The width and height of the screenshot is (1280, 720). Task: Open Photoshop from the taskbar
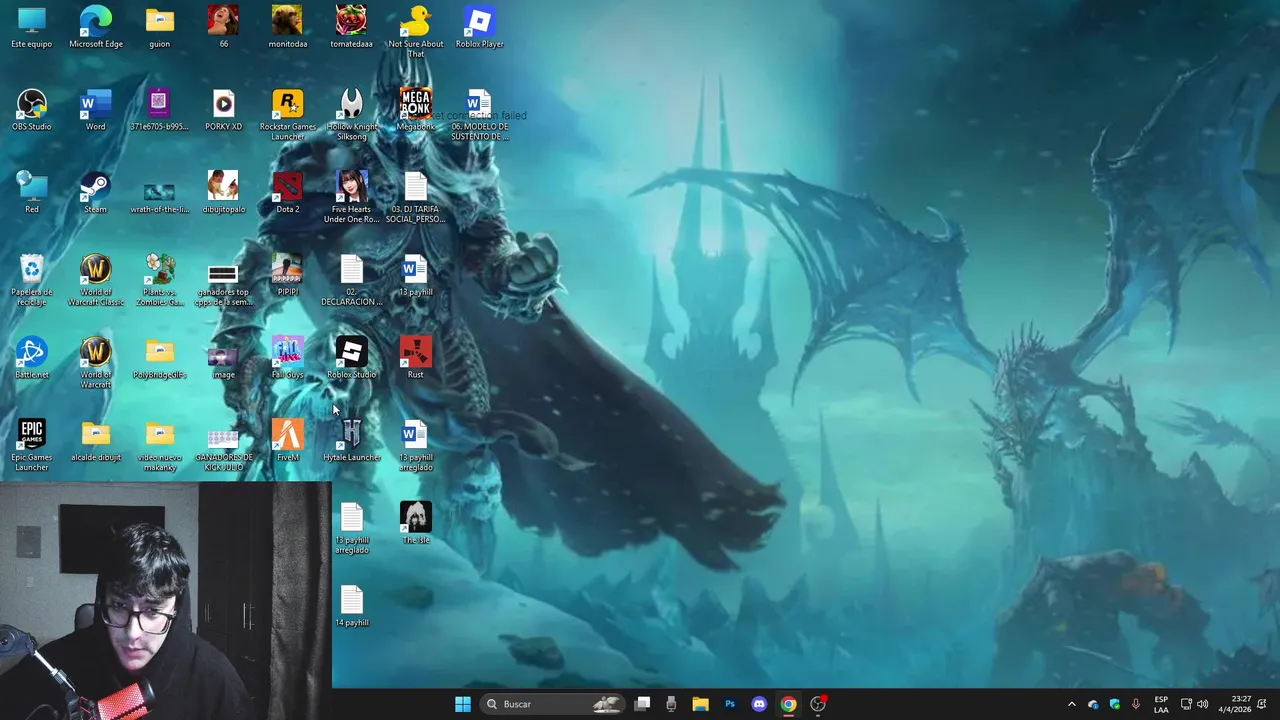pos(730,704)
